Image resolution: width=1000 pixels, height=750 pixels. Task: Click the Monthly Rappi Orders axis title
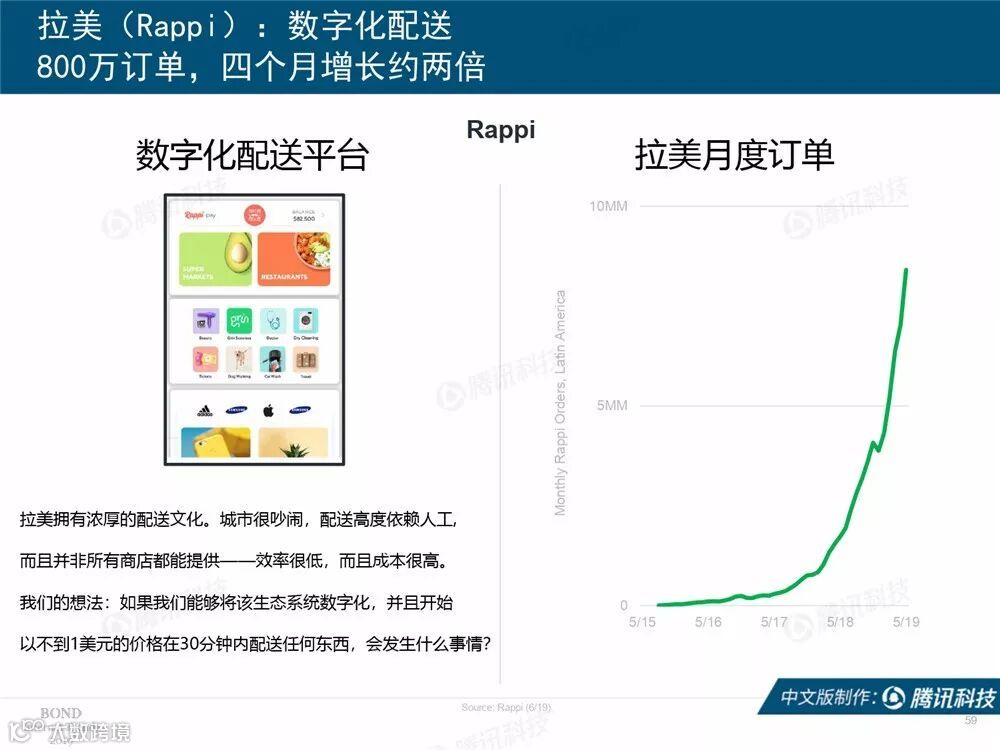tap(560, 403)
